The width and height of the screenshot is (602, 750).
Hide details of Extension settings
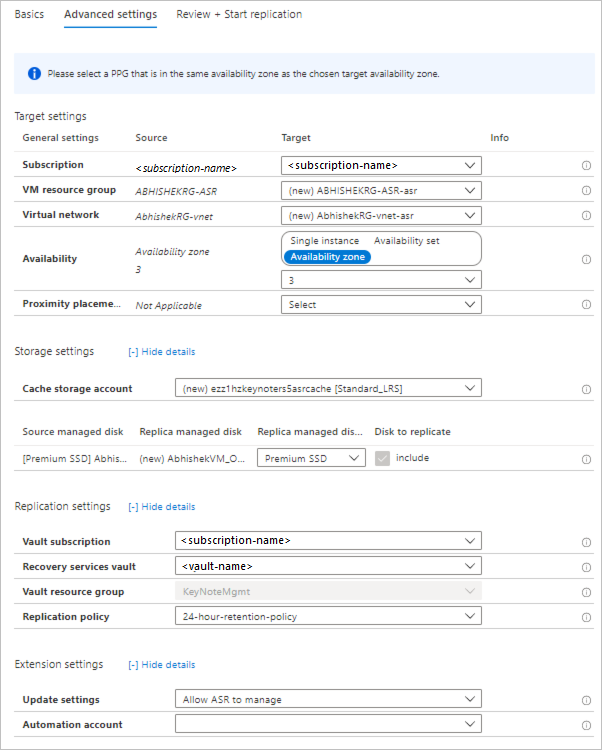[x=162, y=665]
